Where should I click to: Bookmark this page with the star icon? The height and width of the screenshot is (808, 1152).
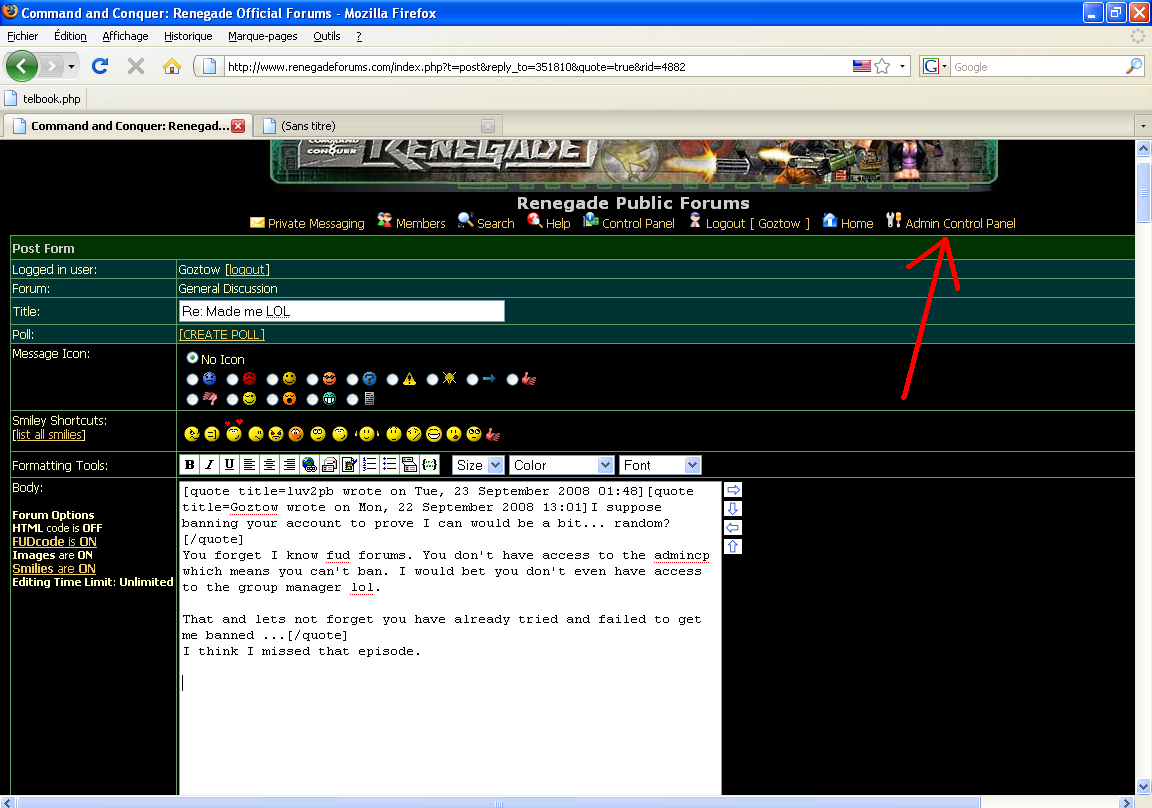point(882,67)
